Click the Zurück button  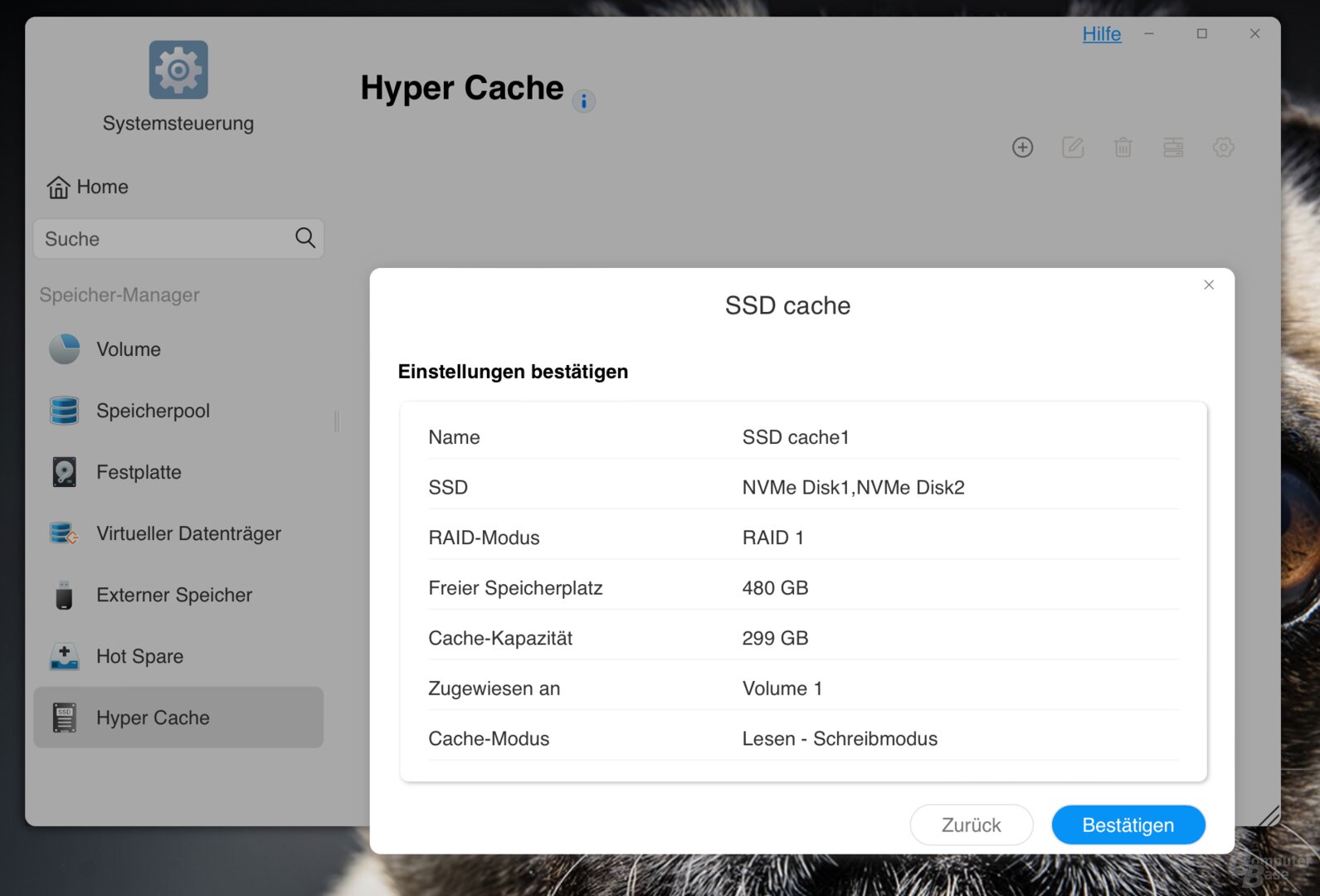point(971,825)
